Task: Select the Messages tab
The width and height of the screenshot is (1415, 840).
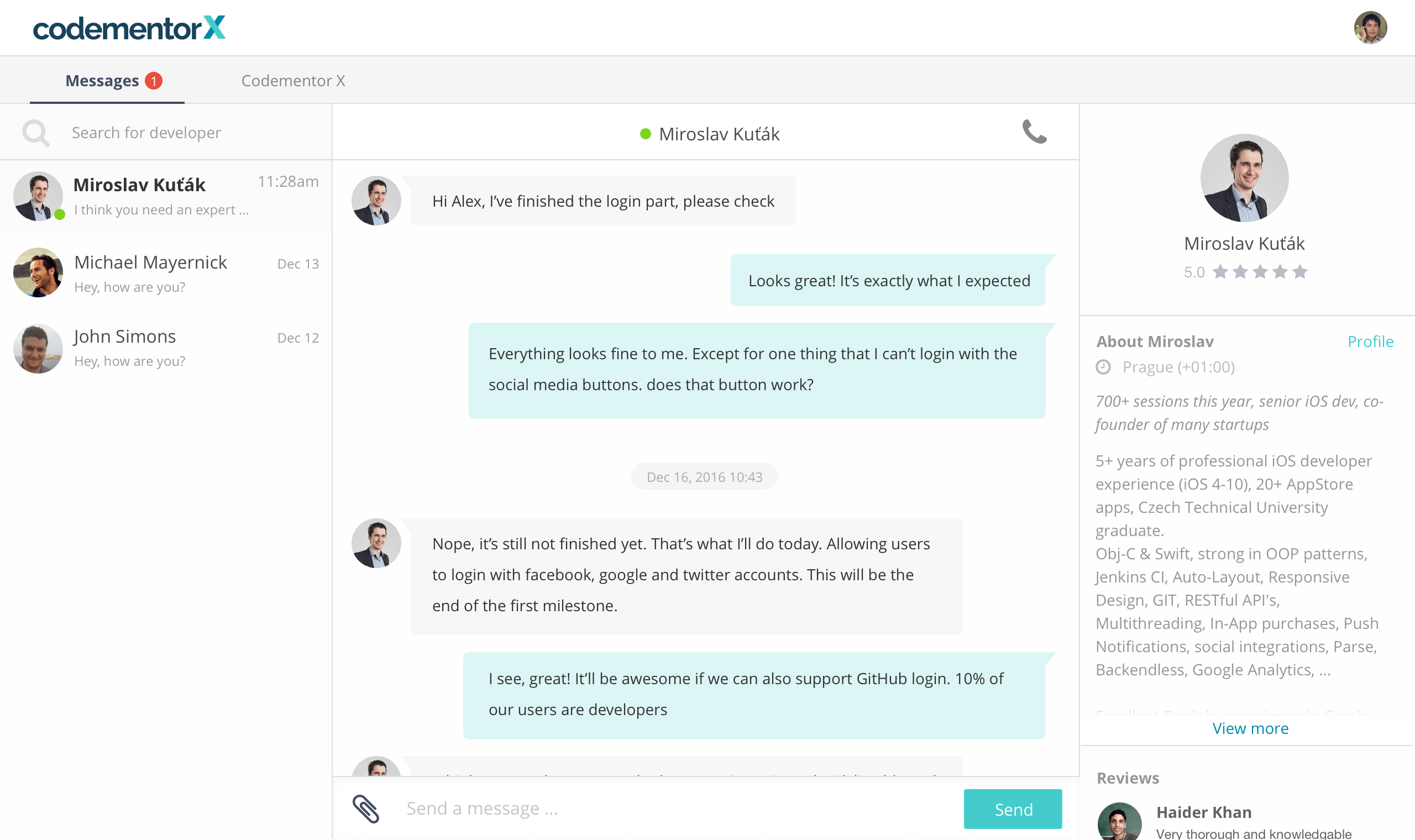Action: coord(102,81)
